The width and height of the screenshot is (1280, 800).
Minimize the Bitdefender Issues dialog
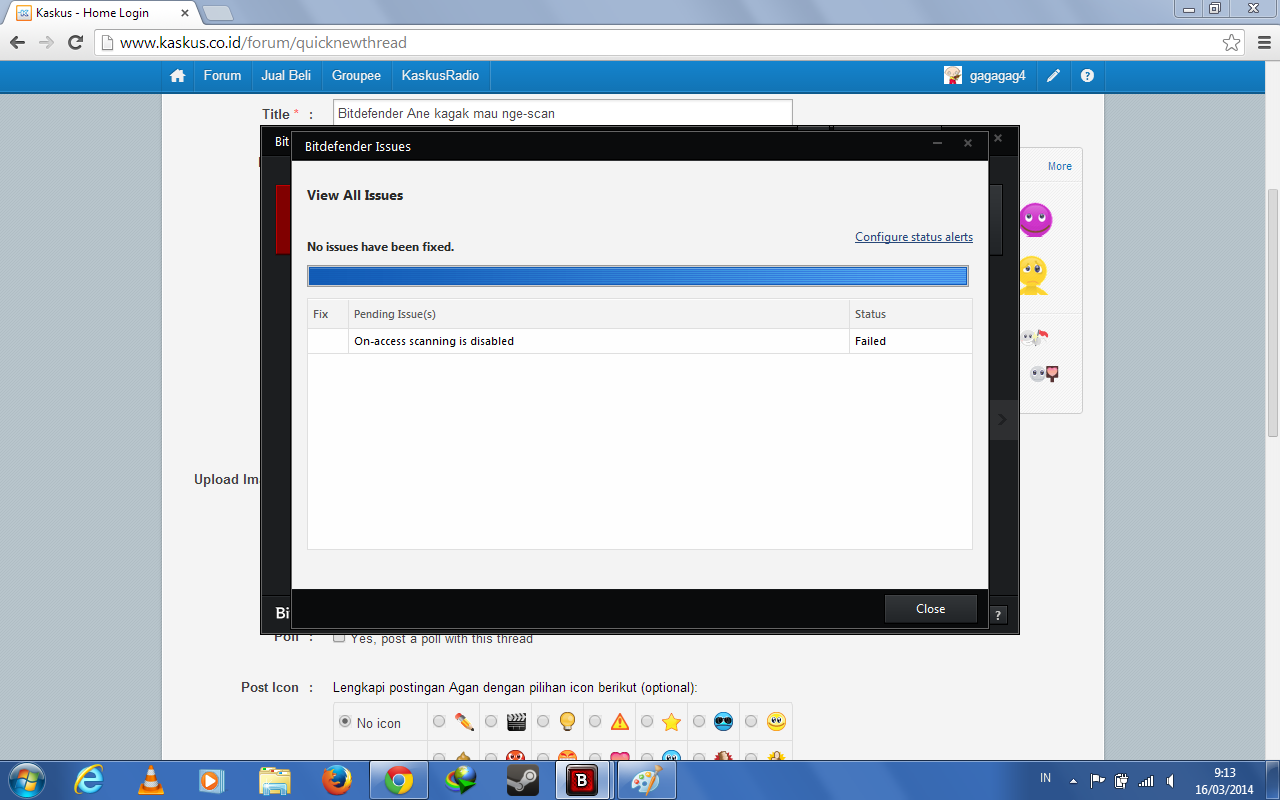[938, 143]
